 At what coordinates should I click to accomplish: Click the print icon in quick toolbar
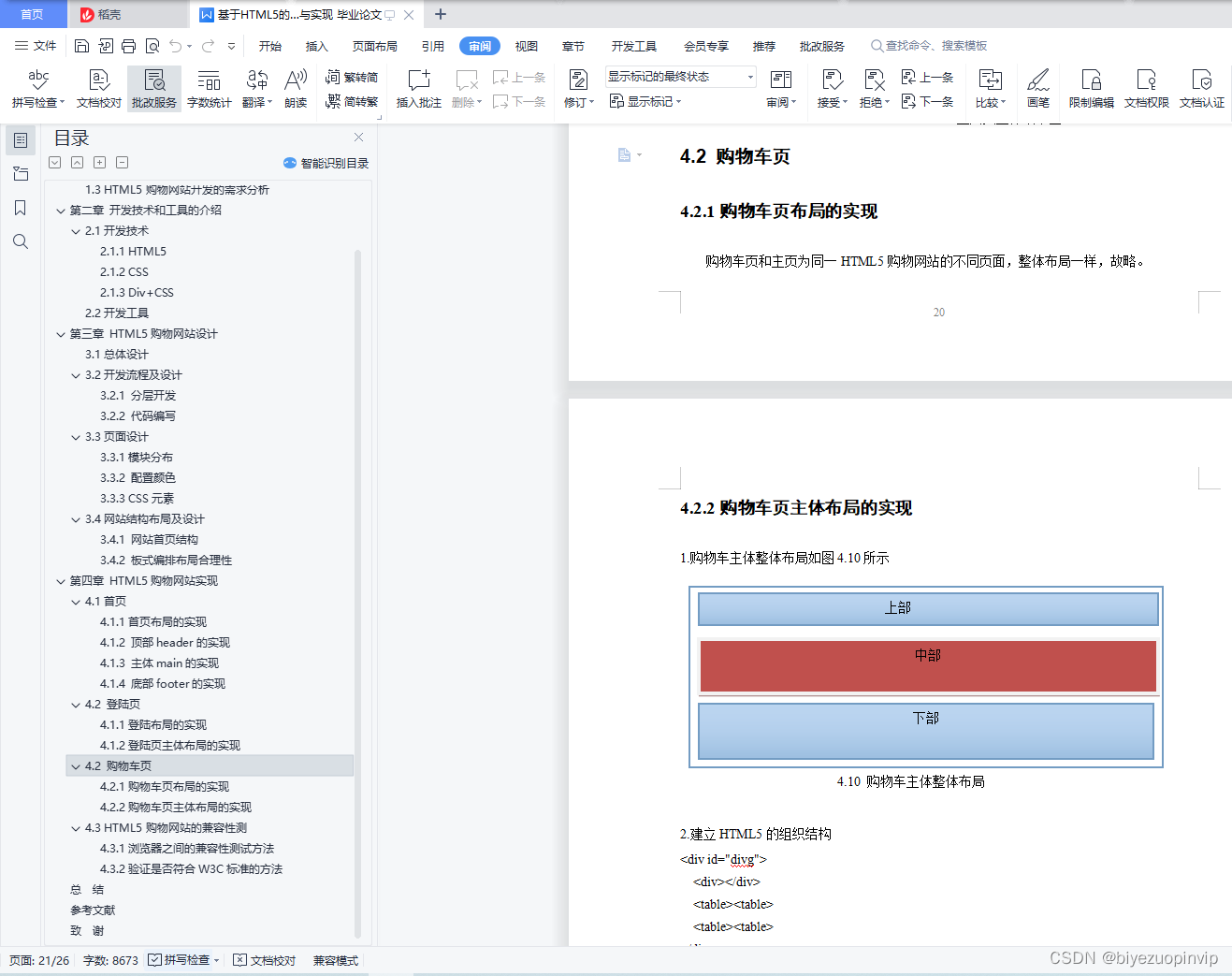click(x=128, y=46)
